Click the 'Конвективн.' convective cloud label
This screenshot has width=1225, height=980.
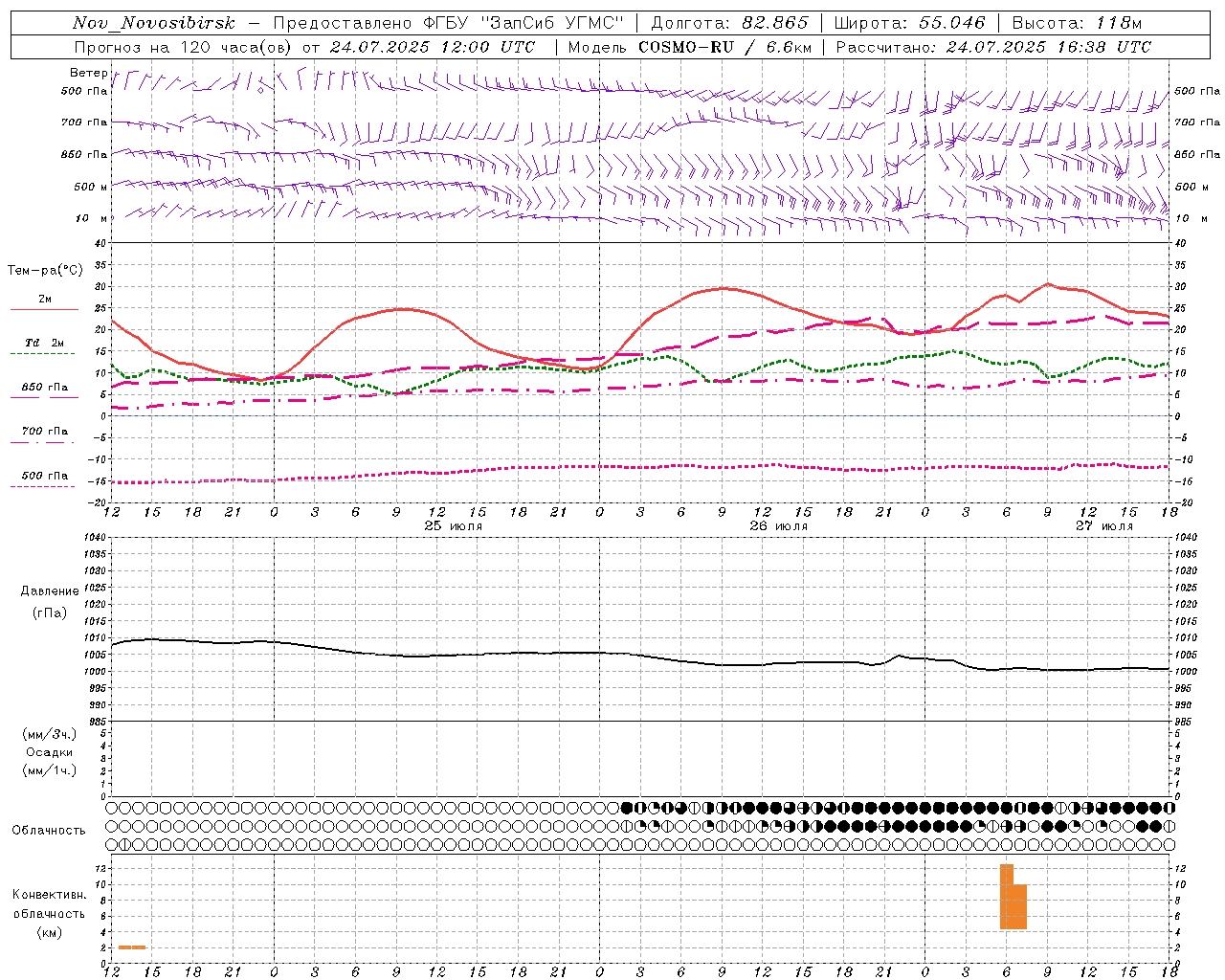(x=50, y=895)
